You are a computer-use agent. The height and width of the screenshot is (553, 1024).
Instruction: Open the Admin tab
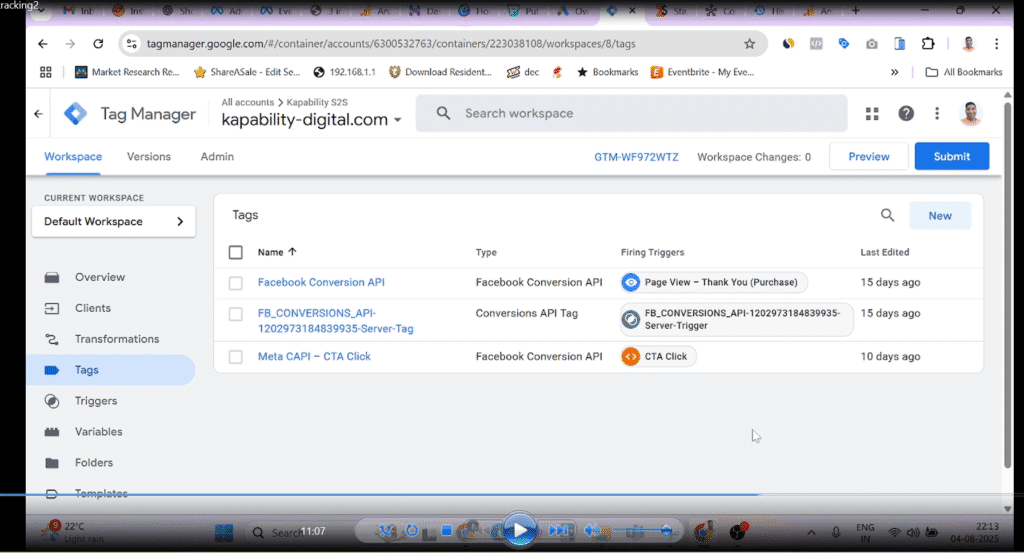[x=217, y=157]
